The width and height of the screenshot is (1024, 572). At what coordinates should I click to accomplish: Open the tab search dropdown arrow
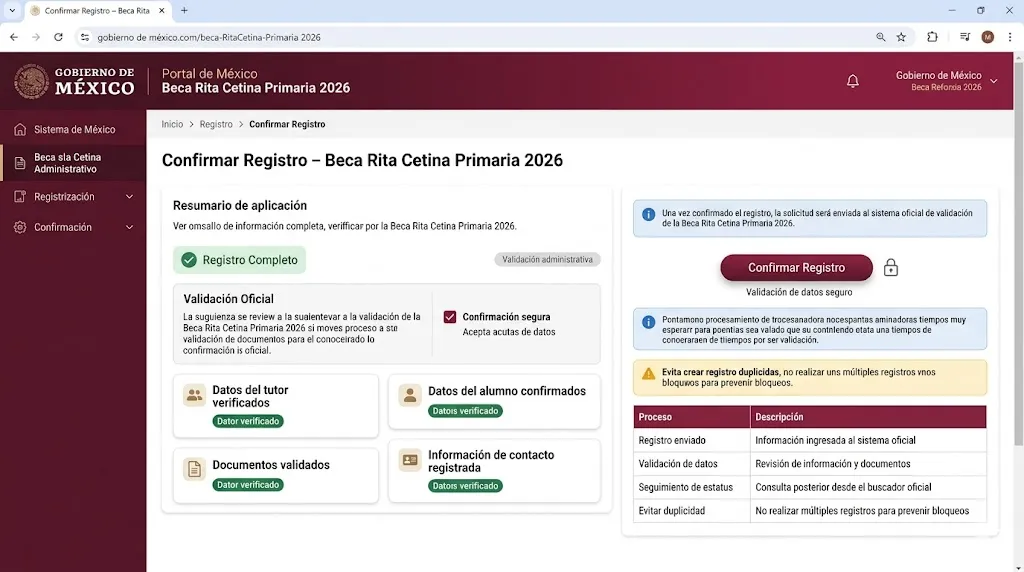[12, 10]
